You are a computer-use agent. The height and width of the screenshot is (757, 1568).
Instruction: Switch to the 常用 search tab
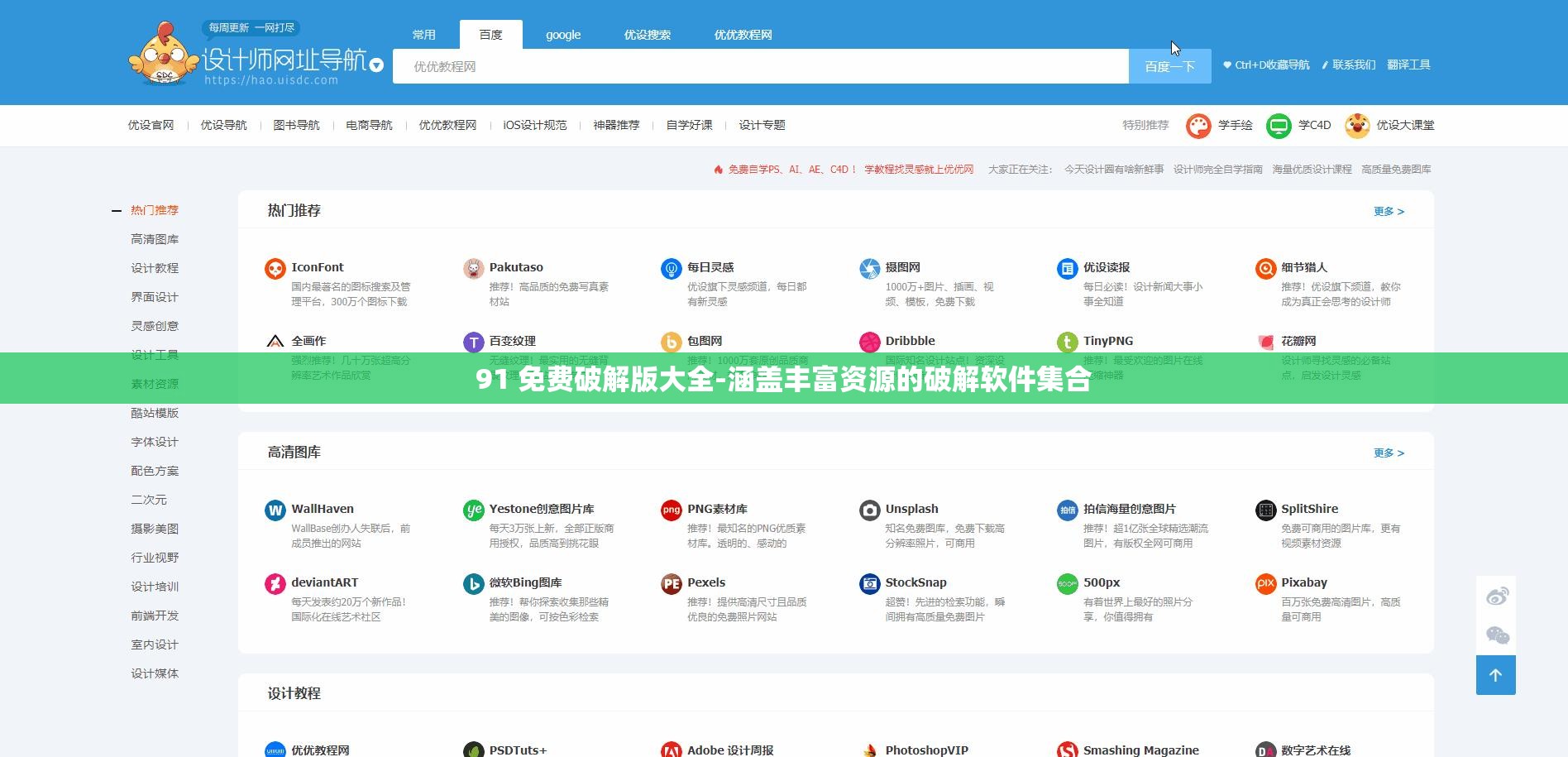pos(423,35)
